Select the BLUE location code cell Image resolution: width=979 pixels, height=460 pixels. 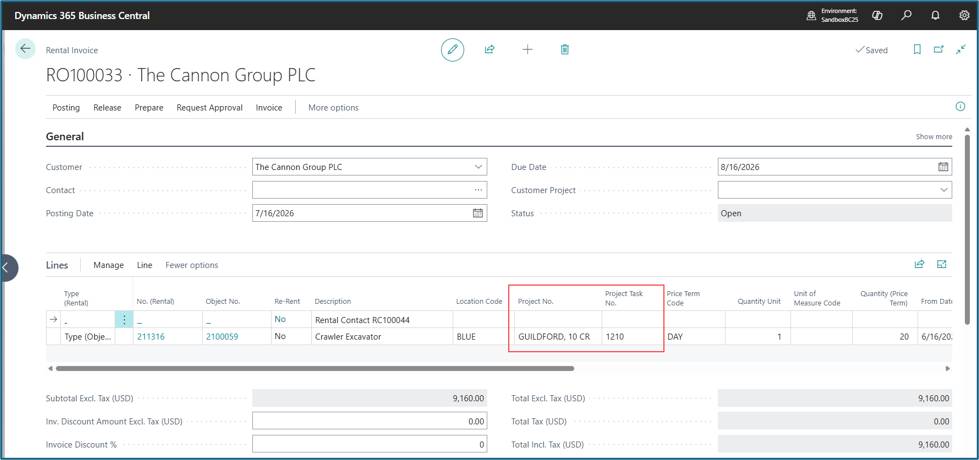click(x=482, y=336)
